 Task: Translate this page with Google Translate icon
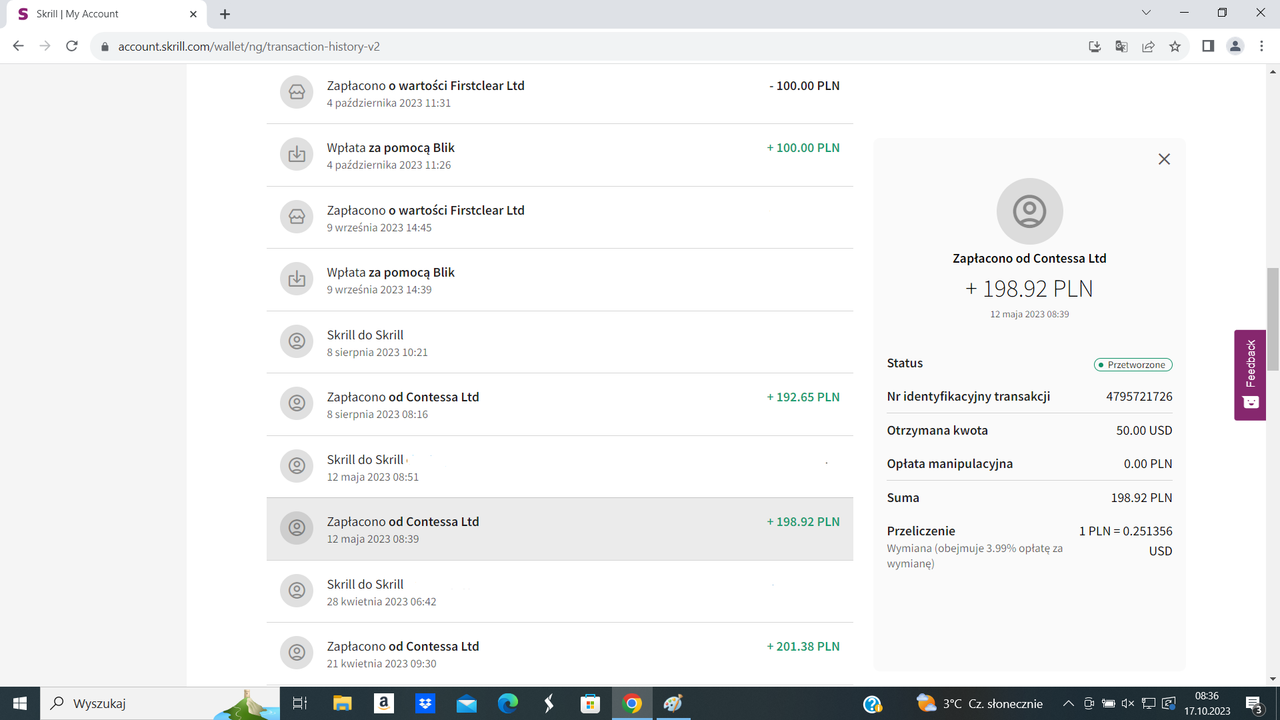tap(1121, 46)
